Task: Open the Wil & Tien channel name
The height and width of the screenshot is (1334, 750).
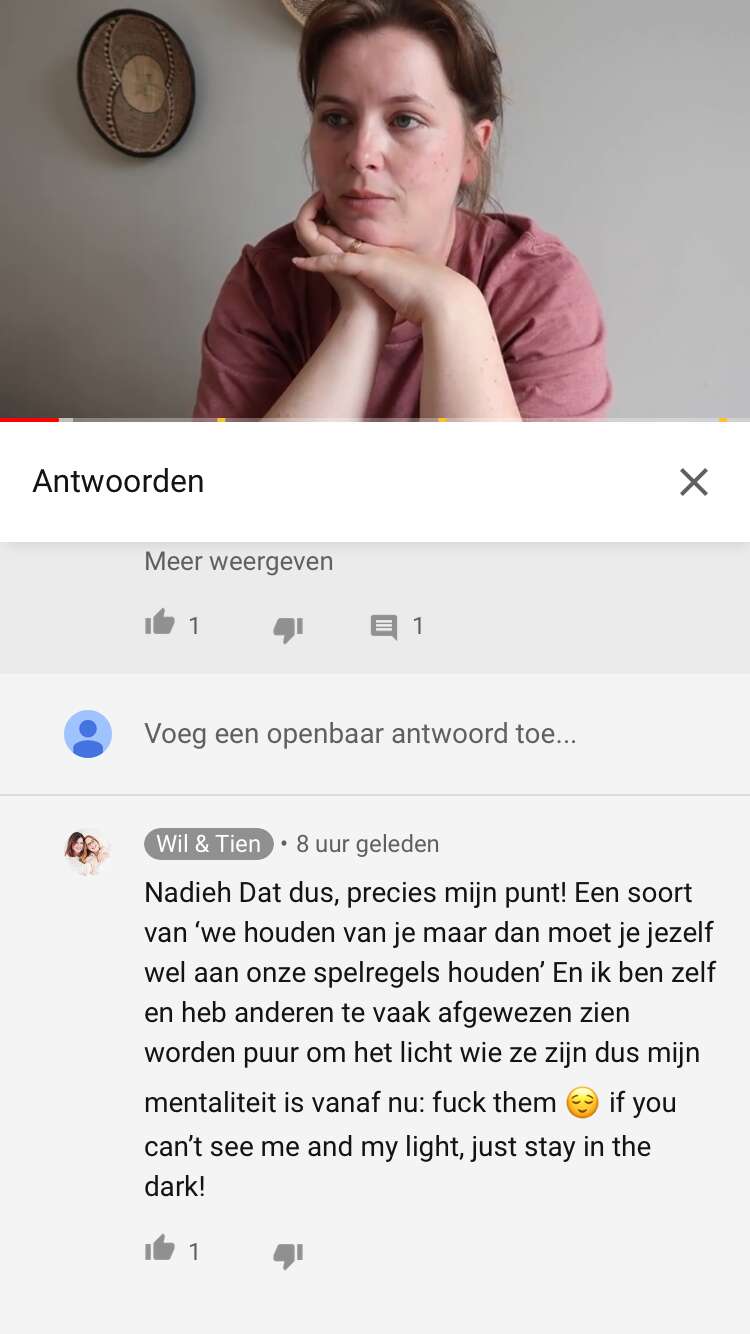Action: click(208, 844)
